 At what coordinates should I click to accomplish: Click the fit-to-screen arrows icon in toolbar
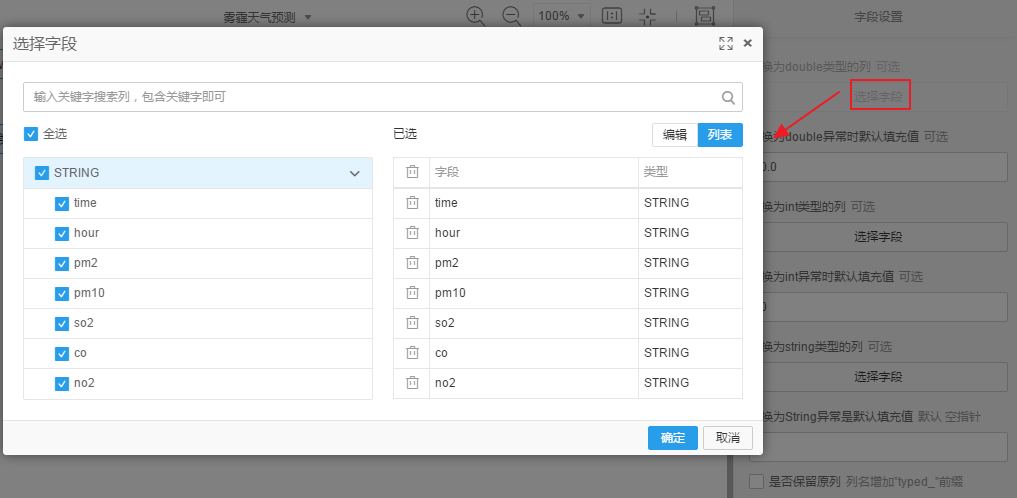(x=647, y=16)
